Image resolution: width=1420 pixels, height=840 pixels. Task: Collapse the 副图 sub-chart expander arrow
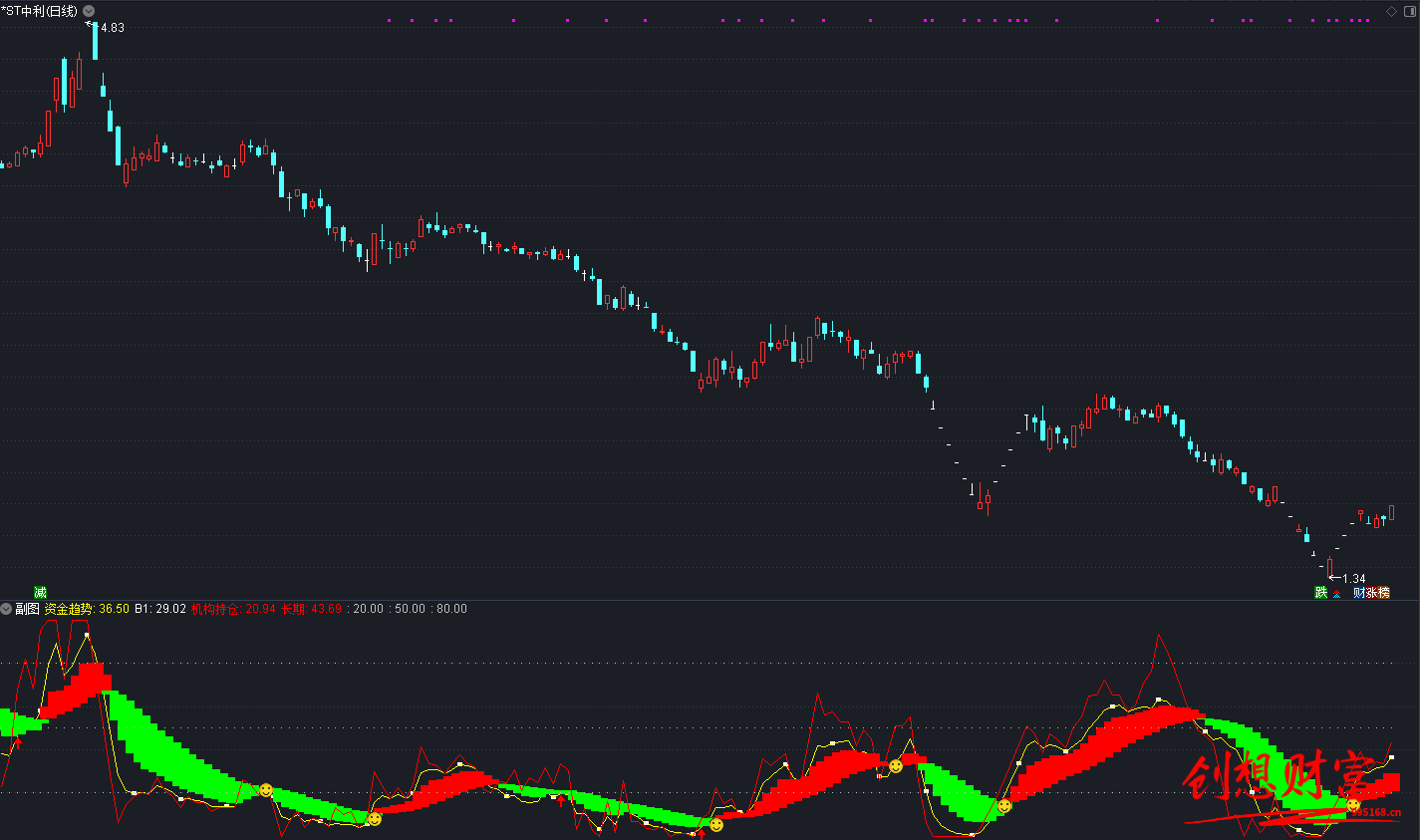(6, 609)
